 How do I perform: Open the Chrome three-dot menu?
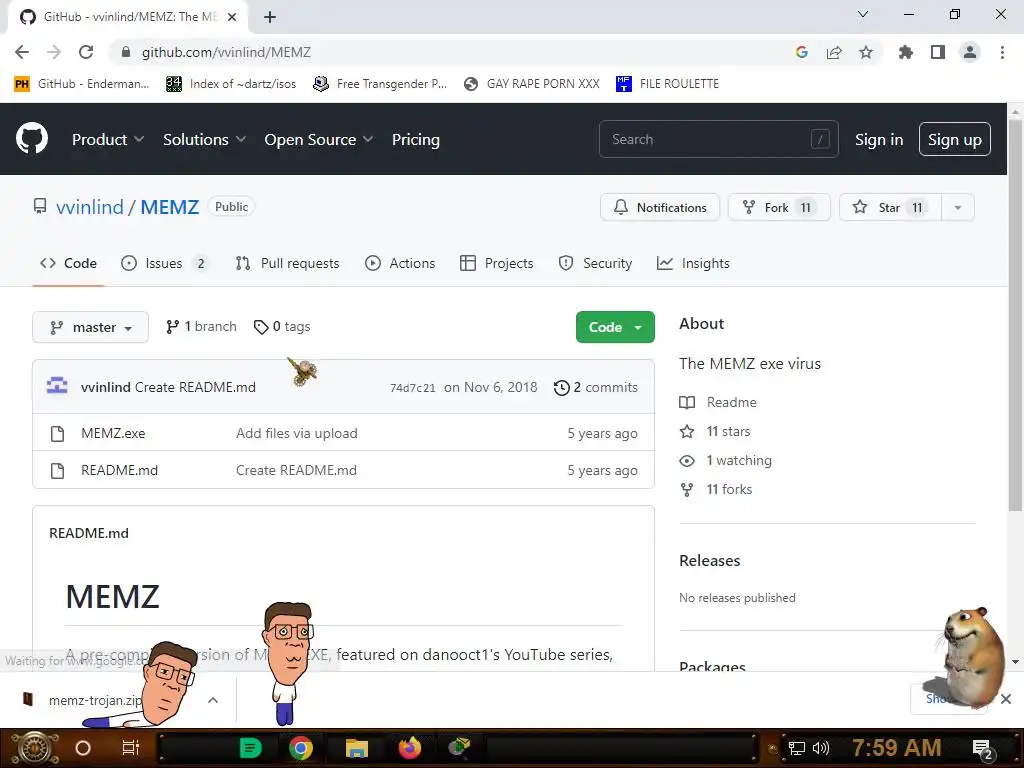[1002, 52]
